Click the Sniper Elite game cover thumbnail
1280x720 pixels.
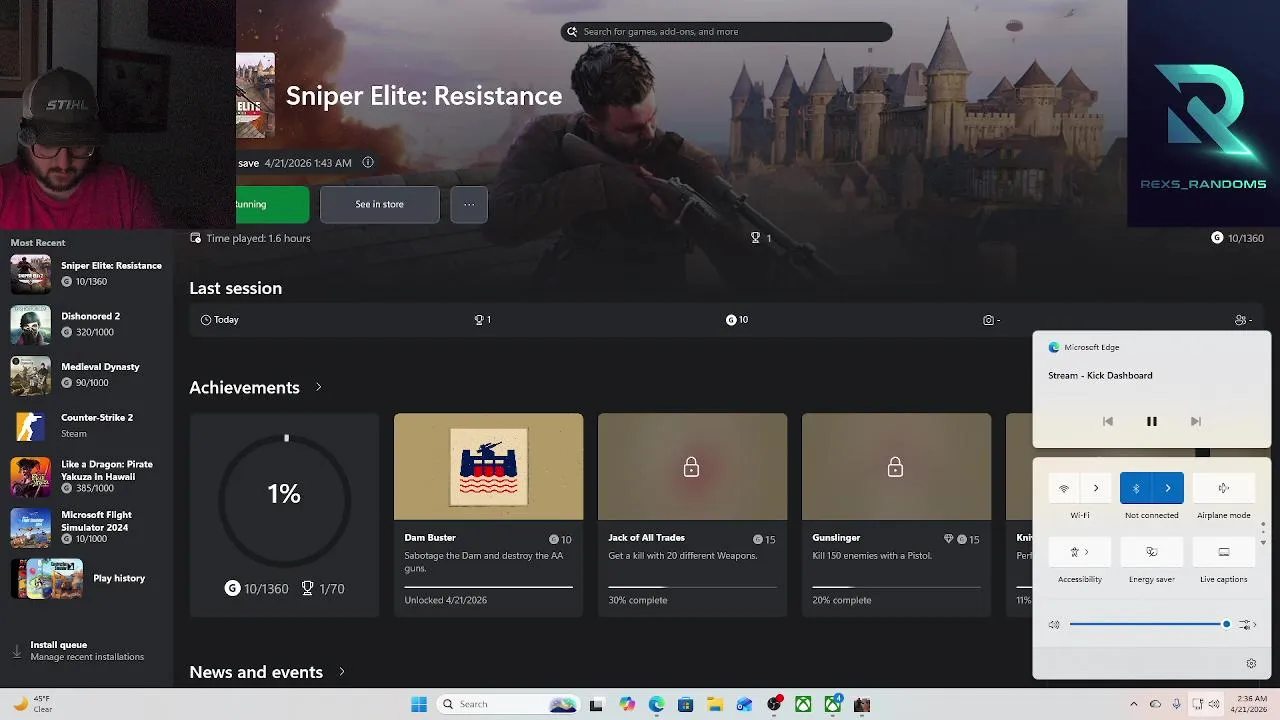(x=255, y=96)
